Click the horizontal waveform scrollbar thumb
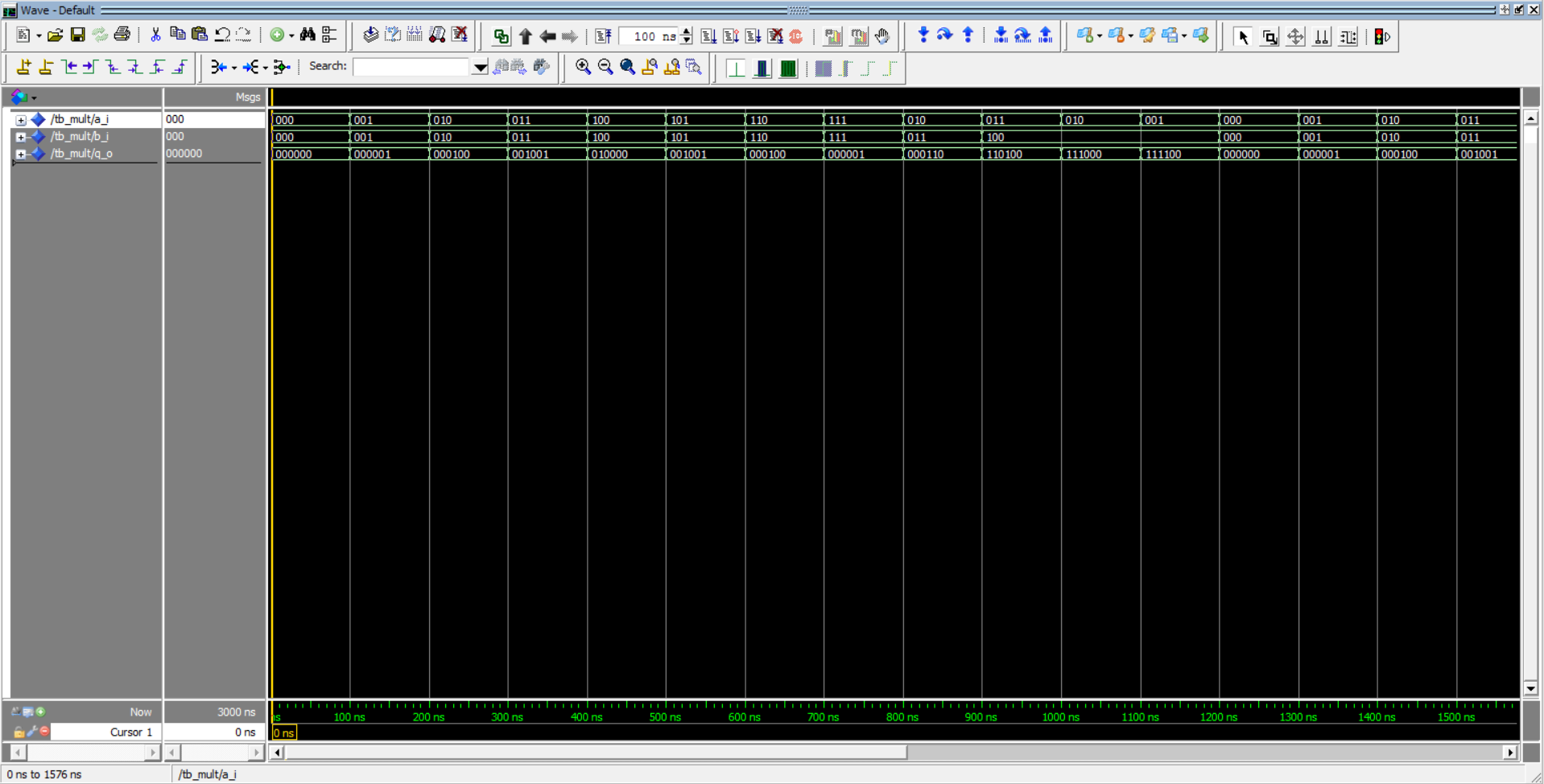The image size is (1544, 784). [x=597, y=753]
